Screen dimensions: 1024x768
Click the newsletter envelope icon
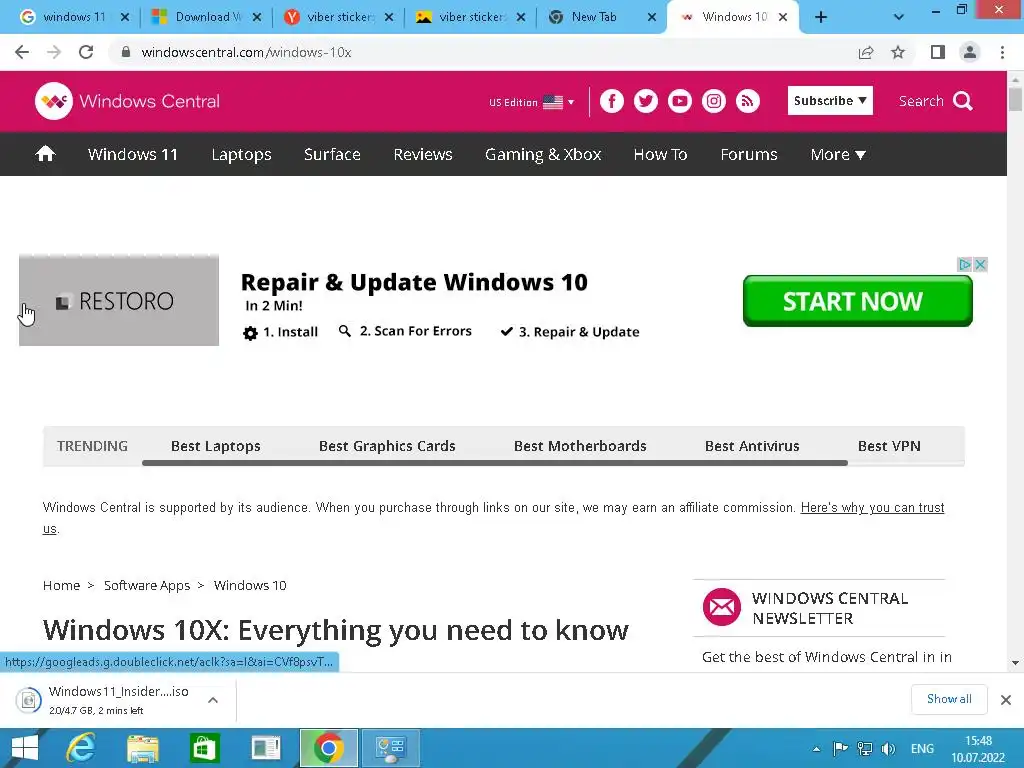point(722,607)
